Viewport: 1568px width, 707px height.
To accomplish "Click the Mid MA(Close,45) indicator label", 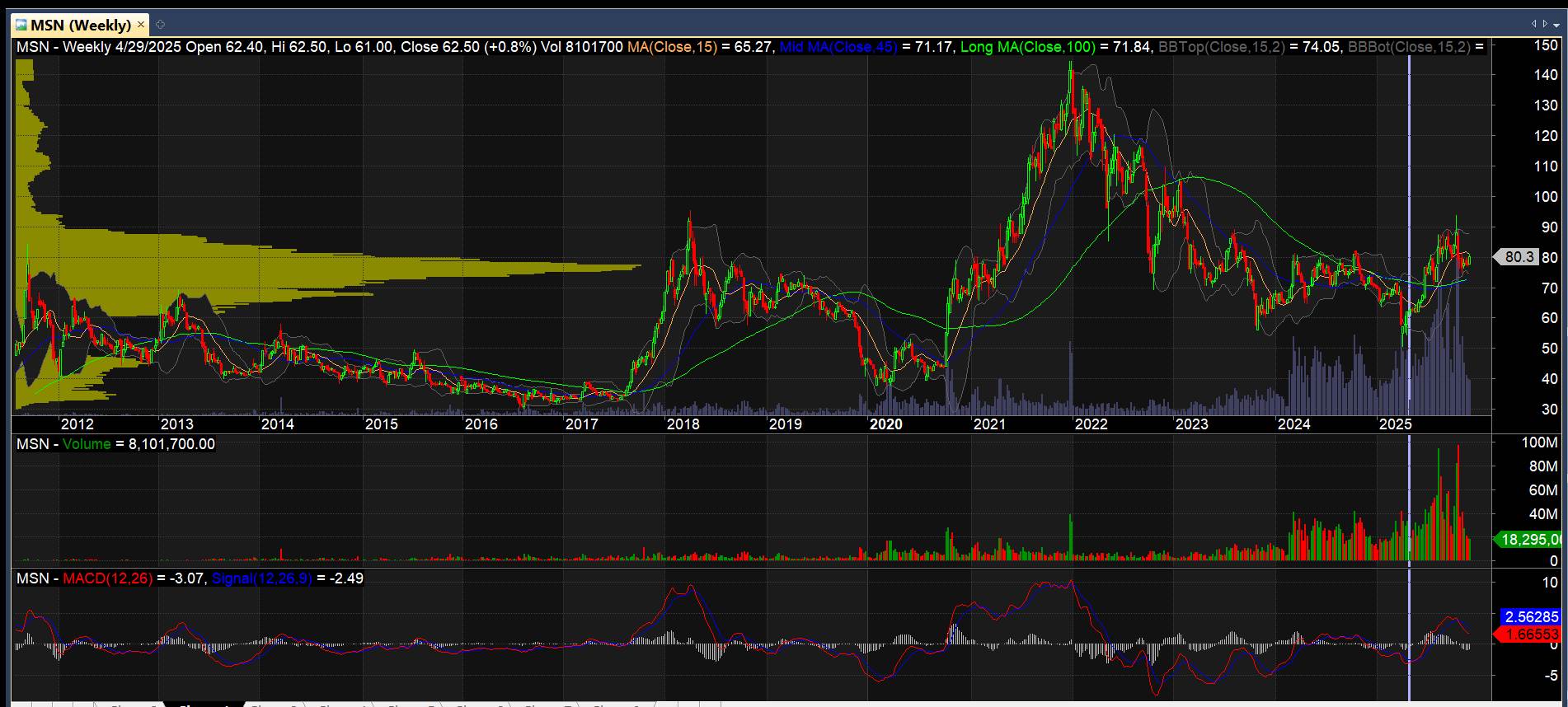I will [x=838, y=47].
